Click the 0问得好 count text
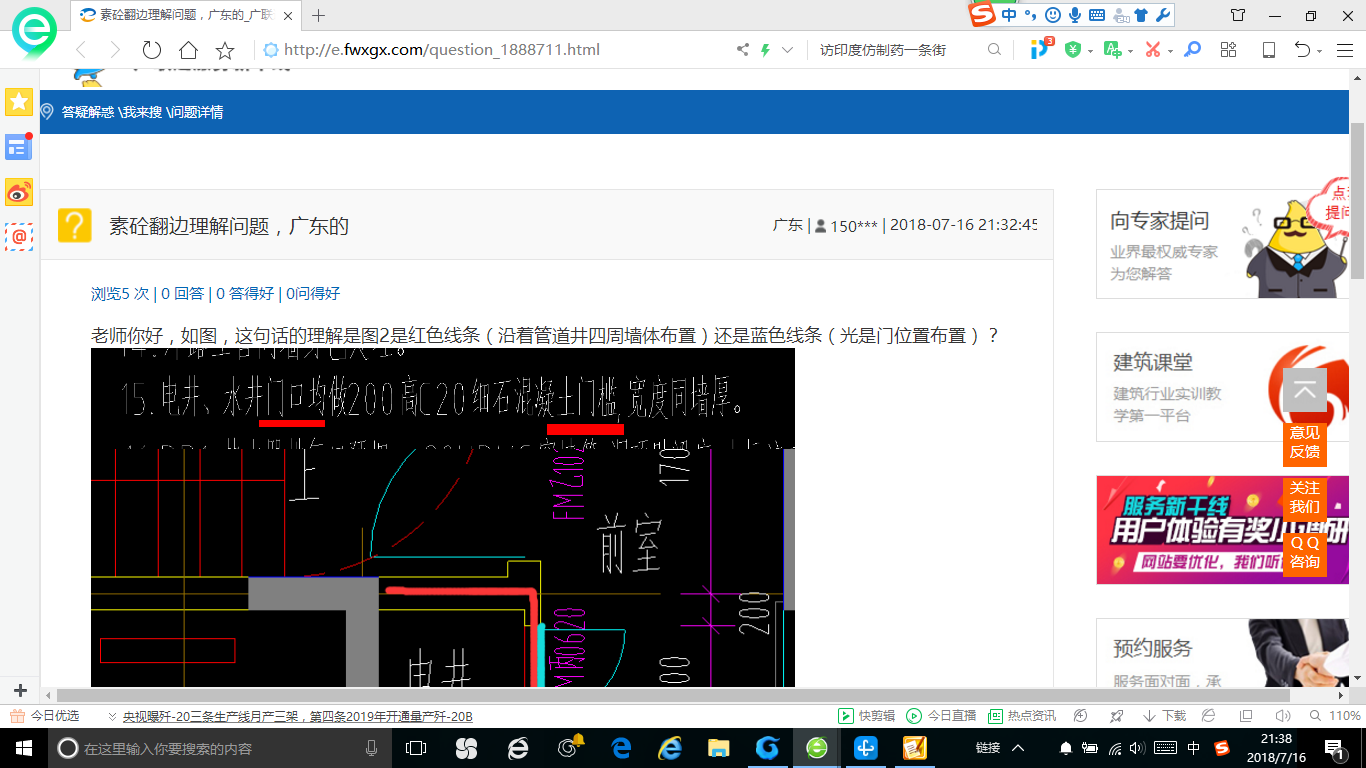This screenshot has width=1366, height=768. pos(313,293)
